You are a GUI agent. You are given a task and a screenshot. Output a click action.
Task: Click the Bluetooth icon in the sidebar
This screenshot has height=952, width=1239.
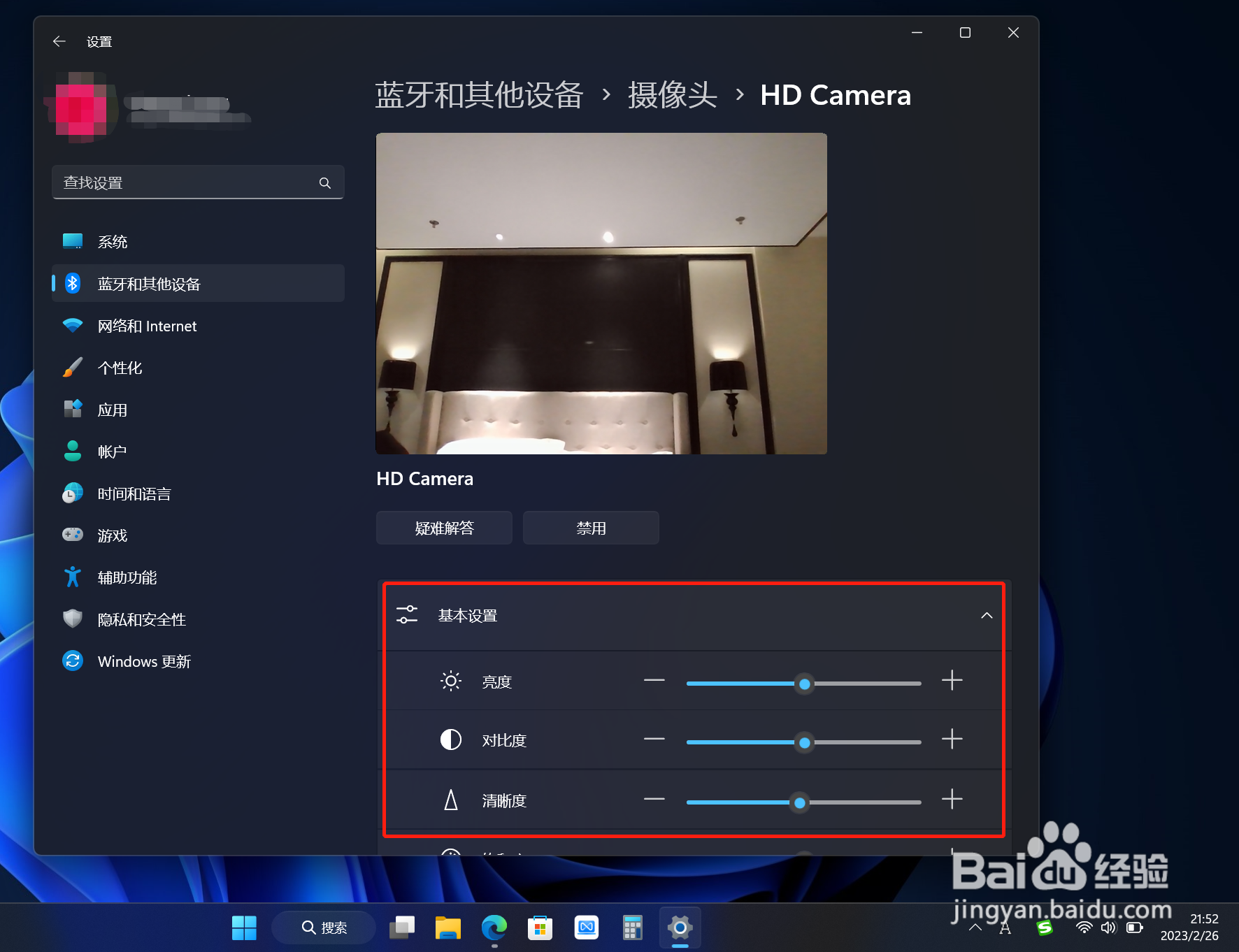click(73, 283)
